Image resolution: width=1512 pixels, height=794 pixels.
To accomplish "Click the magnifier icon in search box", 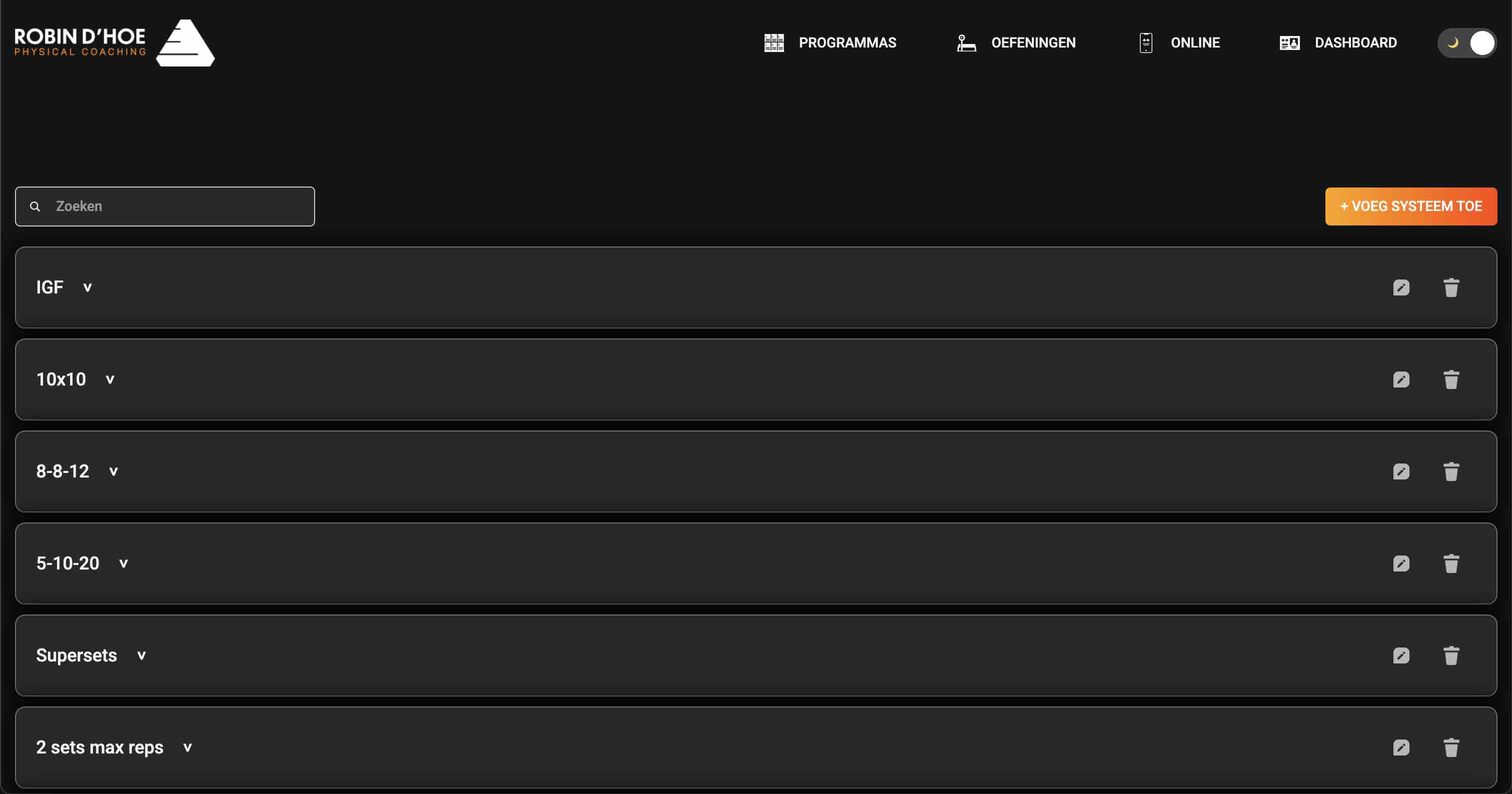I will pyautogui.click(x=35, y=207).
